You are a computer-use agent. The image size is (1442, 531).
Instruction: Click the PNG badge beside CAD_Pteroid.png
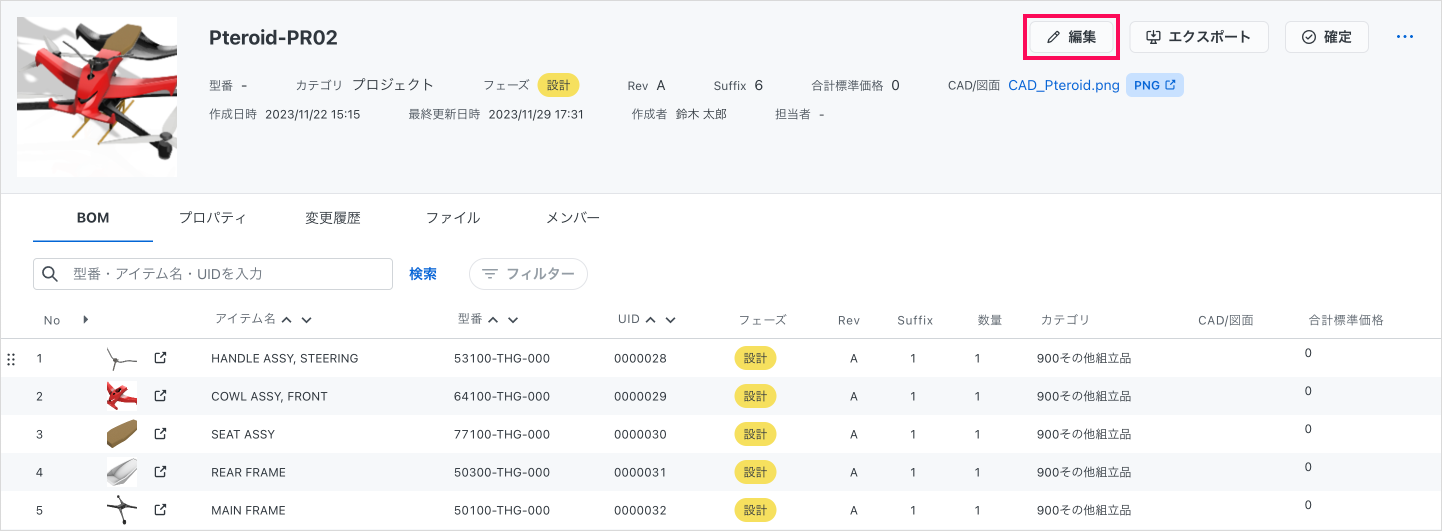coord(1154,85)
